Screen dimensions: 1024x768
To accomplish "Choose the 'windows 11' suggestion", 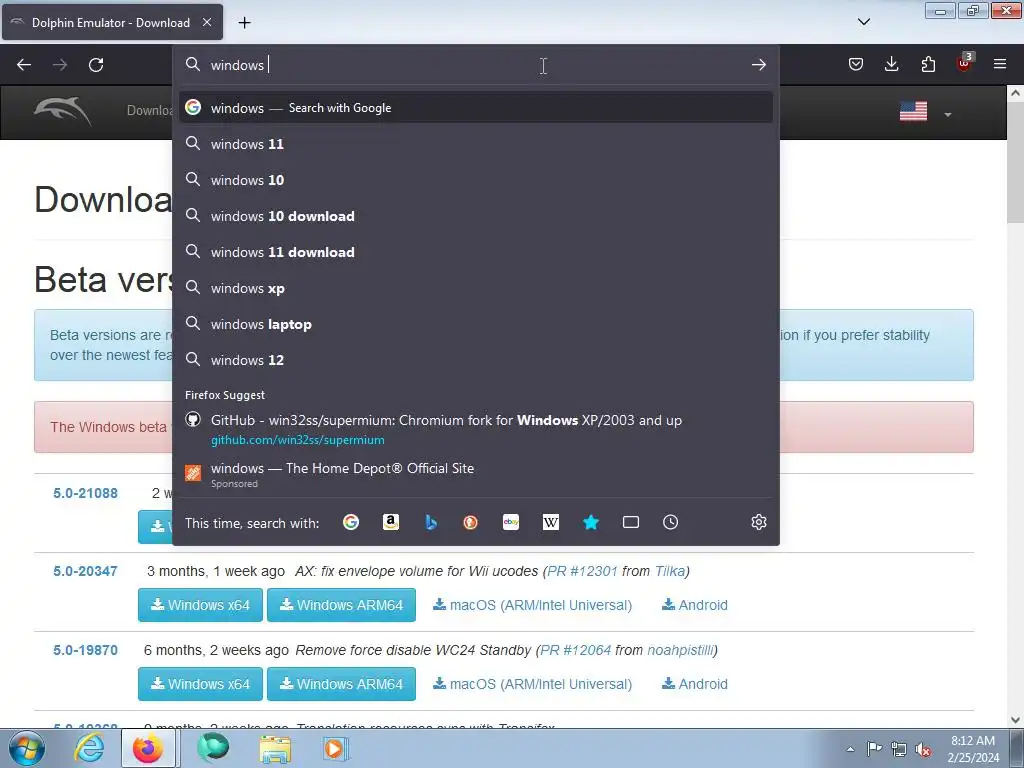I will (476, 144).
